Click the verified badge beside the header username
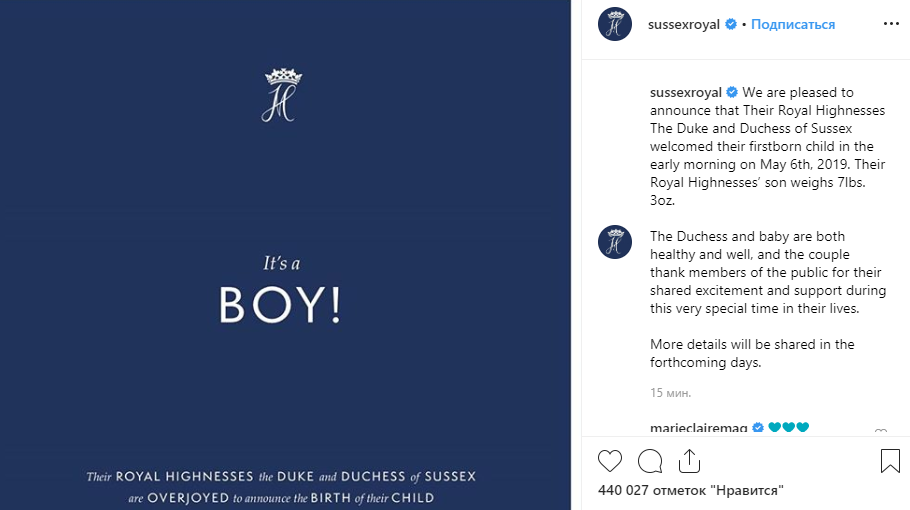This screenshot has height=510, width=910. [731, 25]
